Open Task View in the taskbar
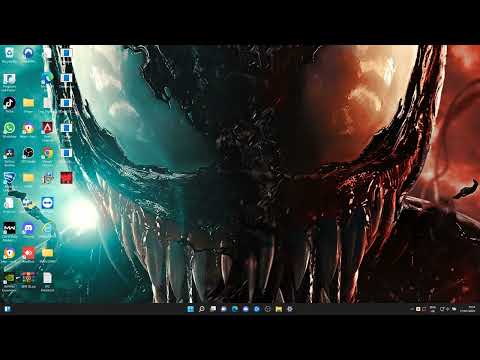Image resolution: width=480 pixels, height=360 pixels. click(213, 309)
